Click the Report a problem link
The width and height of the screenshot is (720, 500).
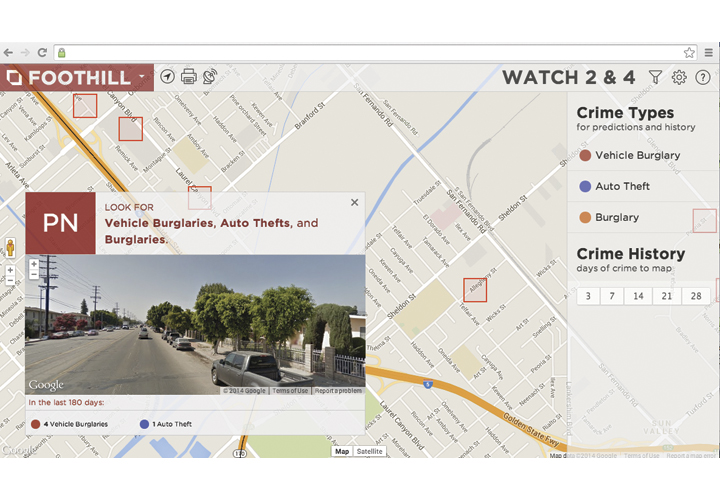coord(338,391)
